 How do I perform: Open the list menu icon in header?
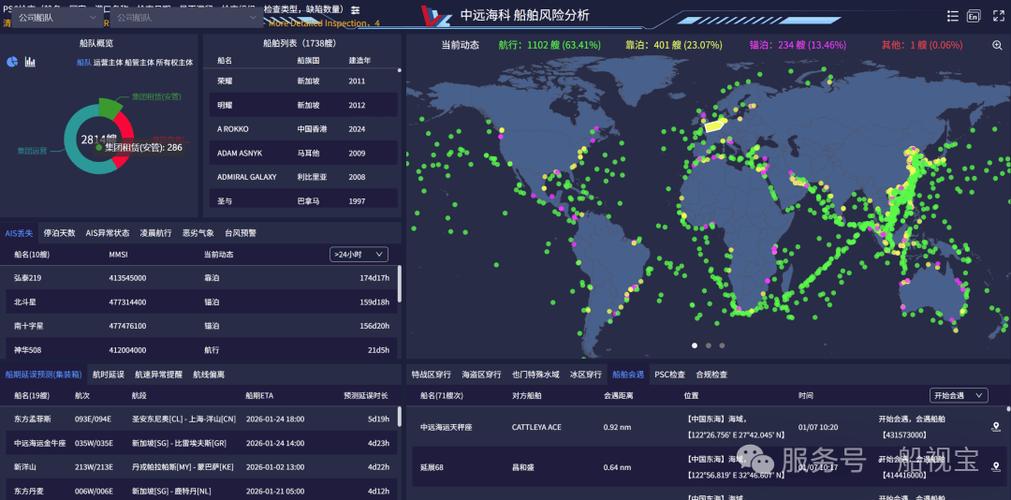coord(952,16)
